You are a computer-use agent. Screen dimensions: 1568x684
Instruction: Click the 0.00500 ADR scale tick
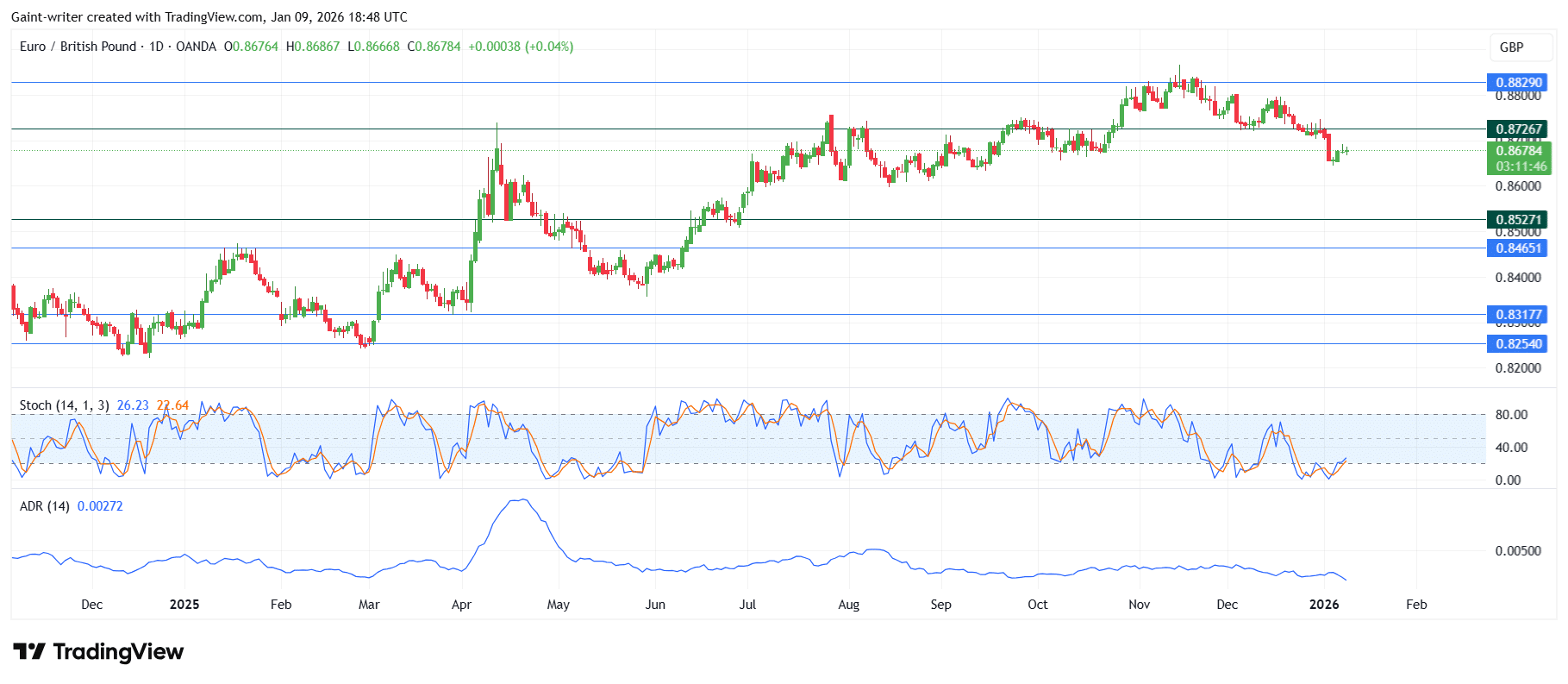(1518, 551)
